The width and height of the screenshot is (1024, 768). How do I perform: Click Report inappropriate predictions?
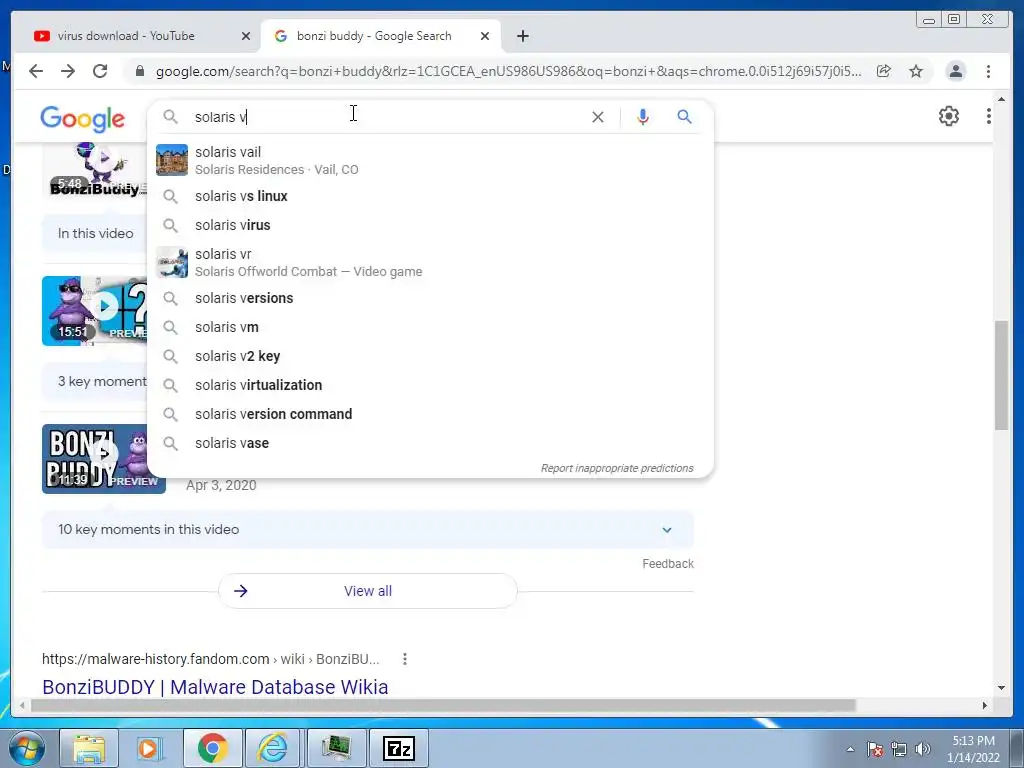(x=616, y=468)
